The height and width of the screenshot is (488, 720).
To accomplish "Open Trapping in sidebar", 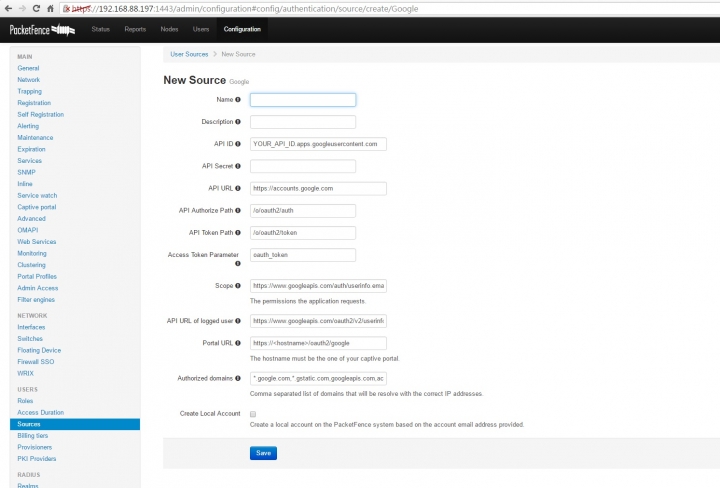I will click(x=29, y=91).
